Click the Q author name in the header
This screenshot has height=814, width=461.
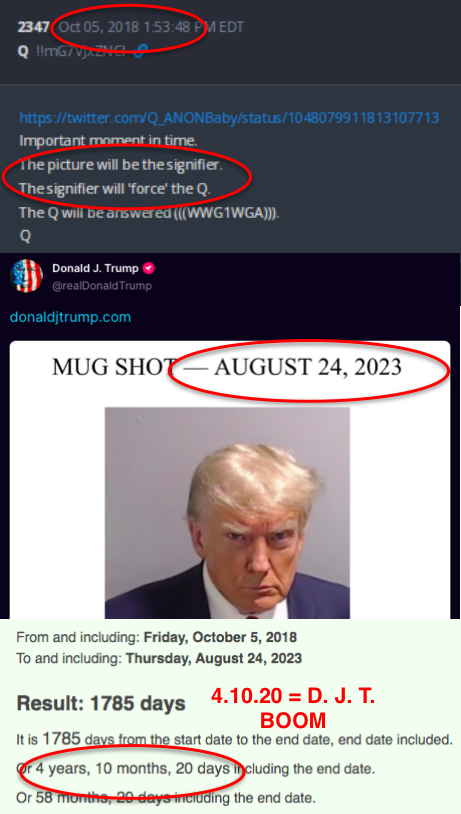[23, 51]
